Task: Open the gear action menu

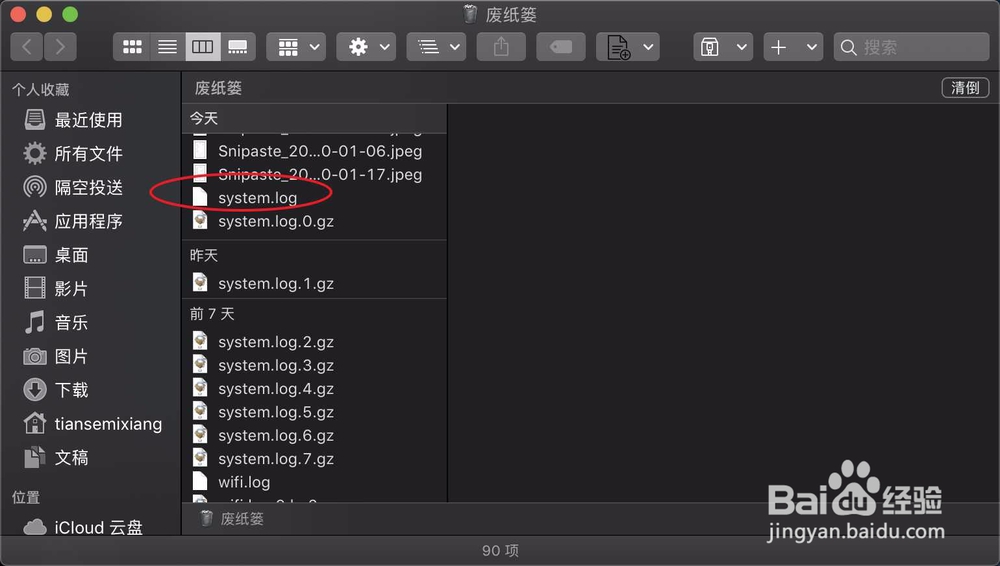Action: point(366,47)
